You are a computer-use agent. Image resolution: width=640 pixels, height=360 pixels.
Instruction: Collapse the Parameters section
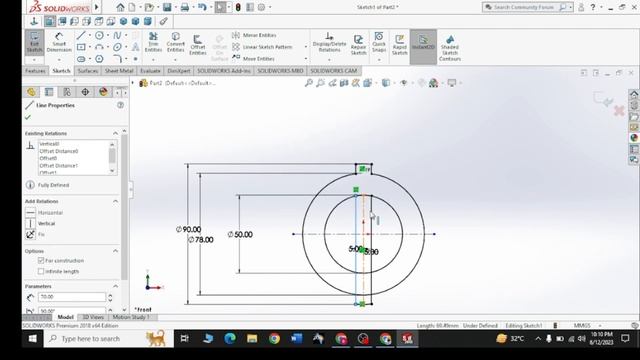[x=115, y=286]
